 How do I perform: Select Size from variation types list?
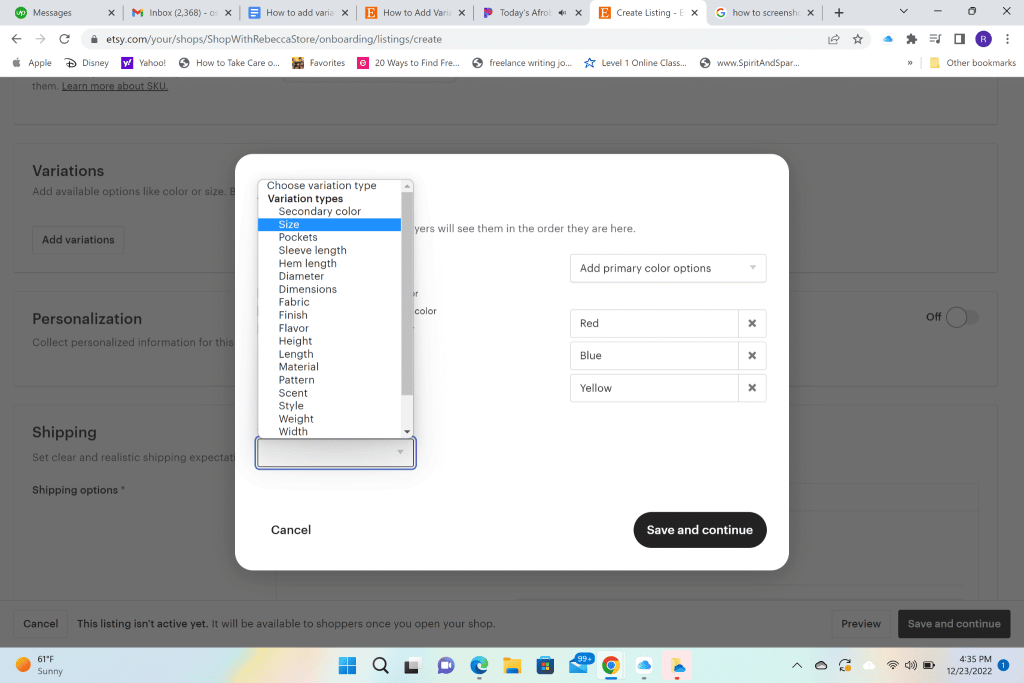pos(289,225)
